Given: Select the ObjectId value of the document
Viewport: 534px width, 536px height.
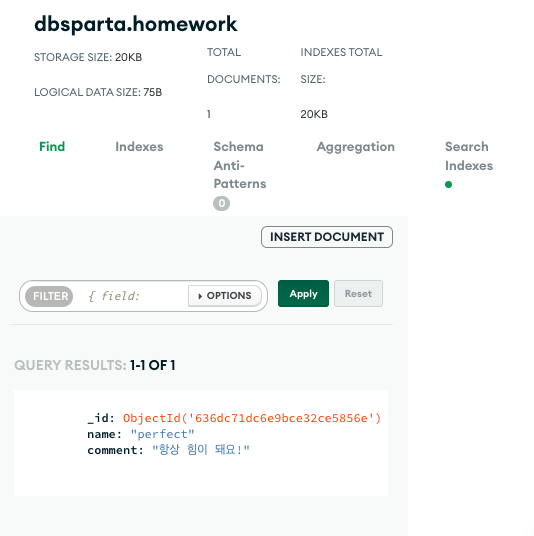Looking at the screenshot, I should (x=252, y=418).
